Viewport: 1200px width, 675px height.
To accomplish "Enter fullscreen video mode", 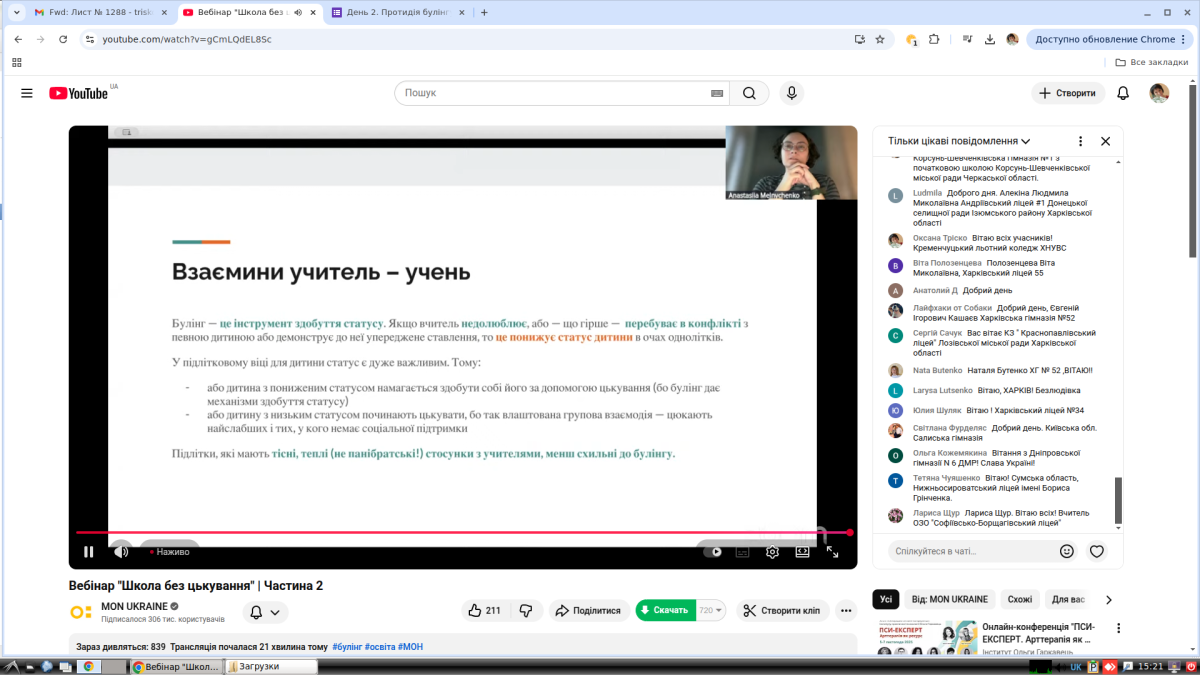I will [832, 551].
